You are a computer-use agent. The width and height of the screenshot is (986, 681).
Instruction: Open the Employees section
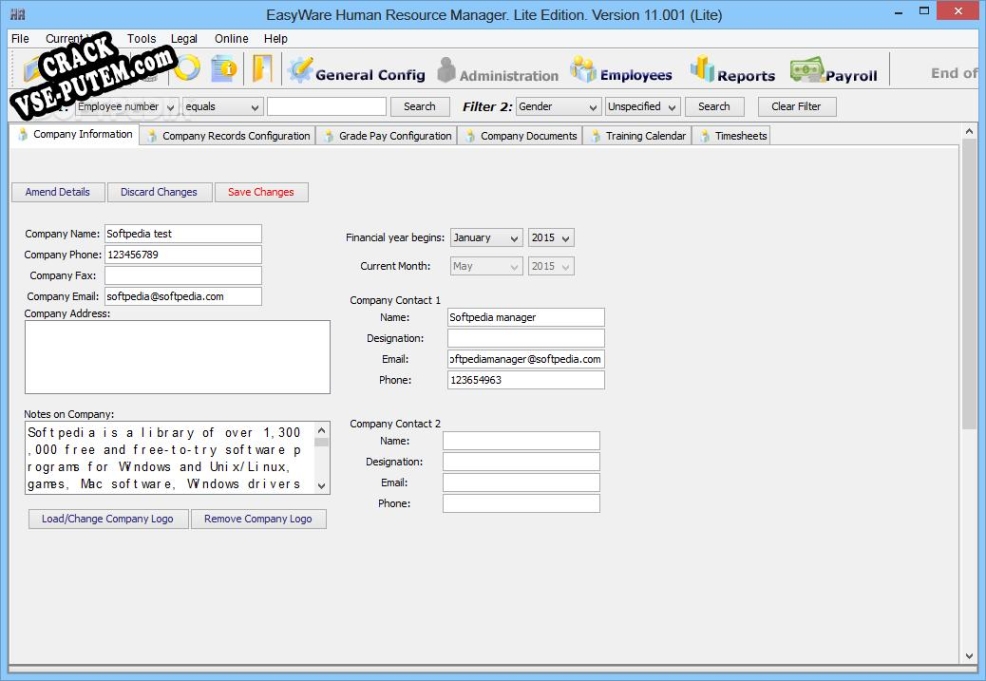pyautogui.click(x=621, y=70)
